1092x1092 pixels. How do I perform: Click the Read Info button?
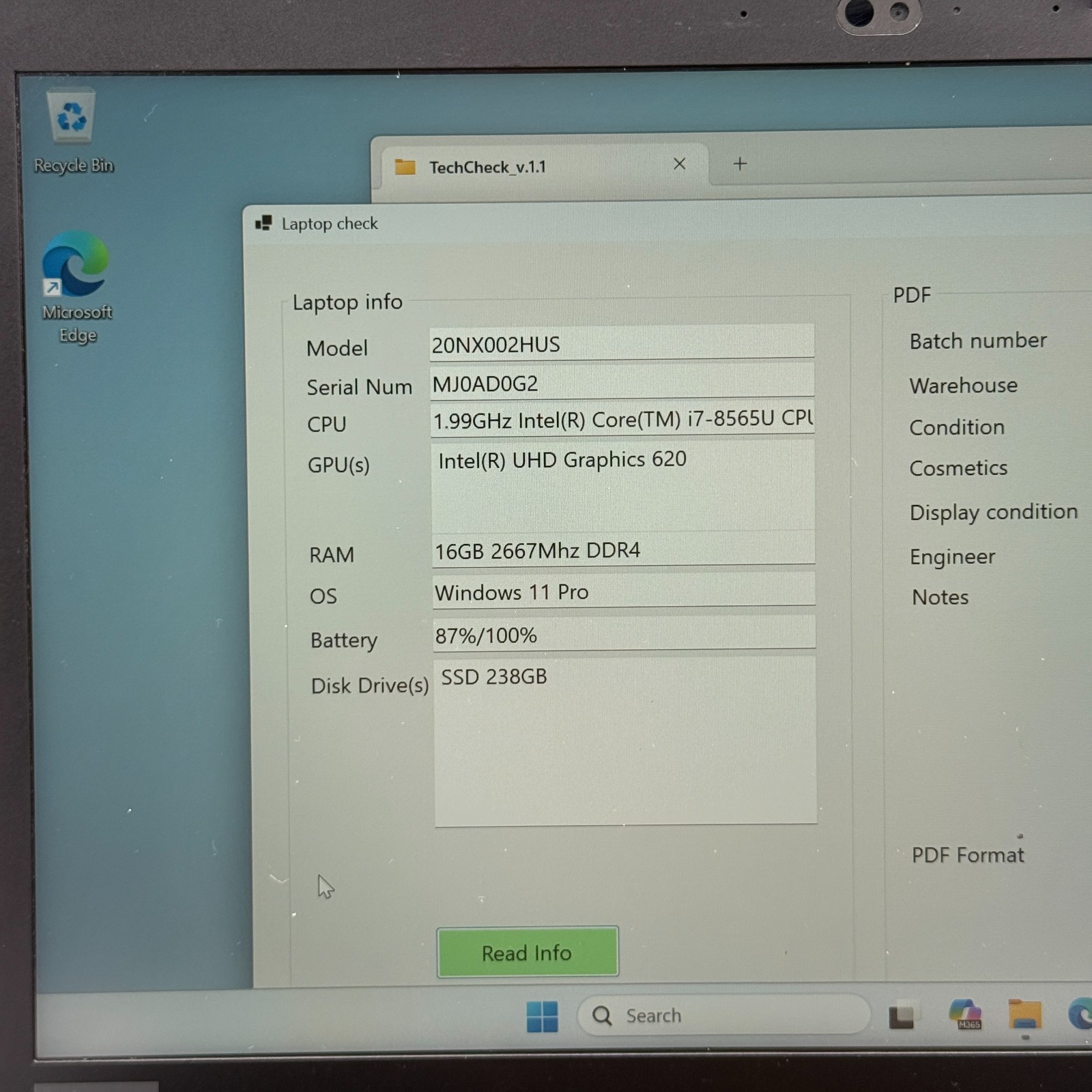pos(528,952)
